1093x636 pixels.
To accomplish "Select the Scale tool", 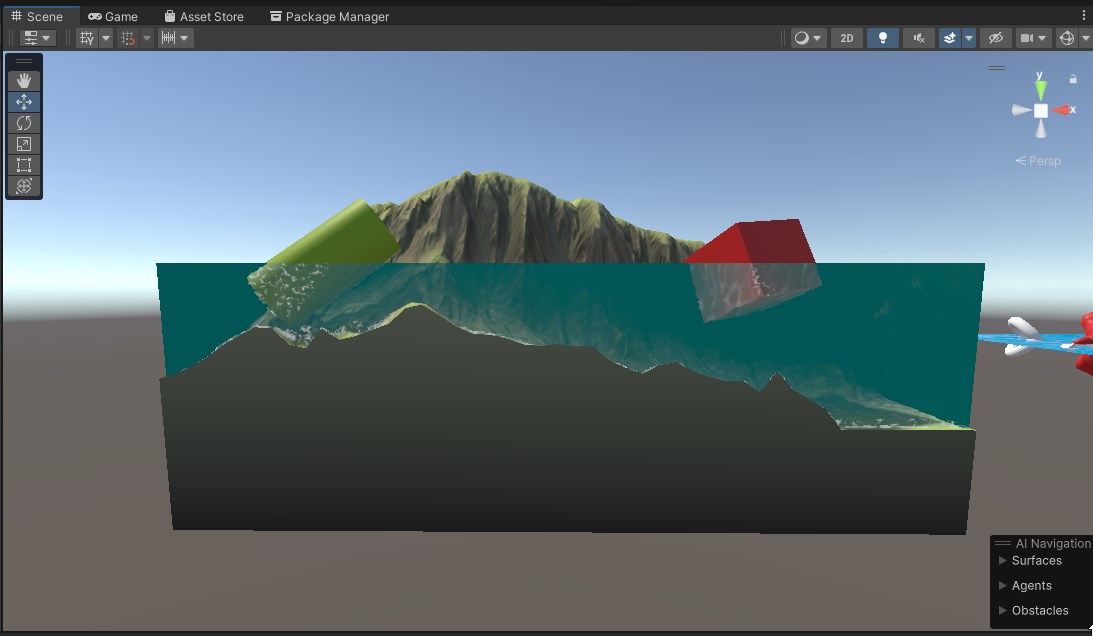I will tap(24, 144).
